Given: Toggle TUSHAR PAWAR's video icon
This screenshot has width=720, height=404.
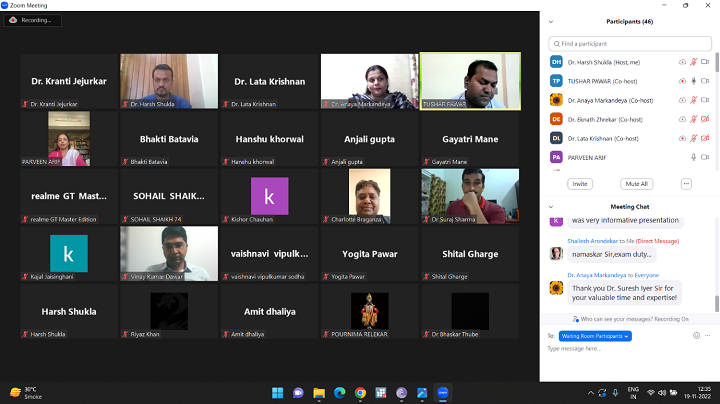Looking at the screenshot, I should coord(705,81).
